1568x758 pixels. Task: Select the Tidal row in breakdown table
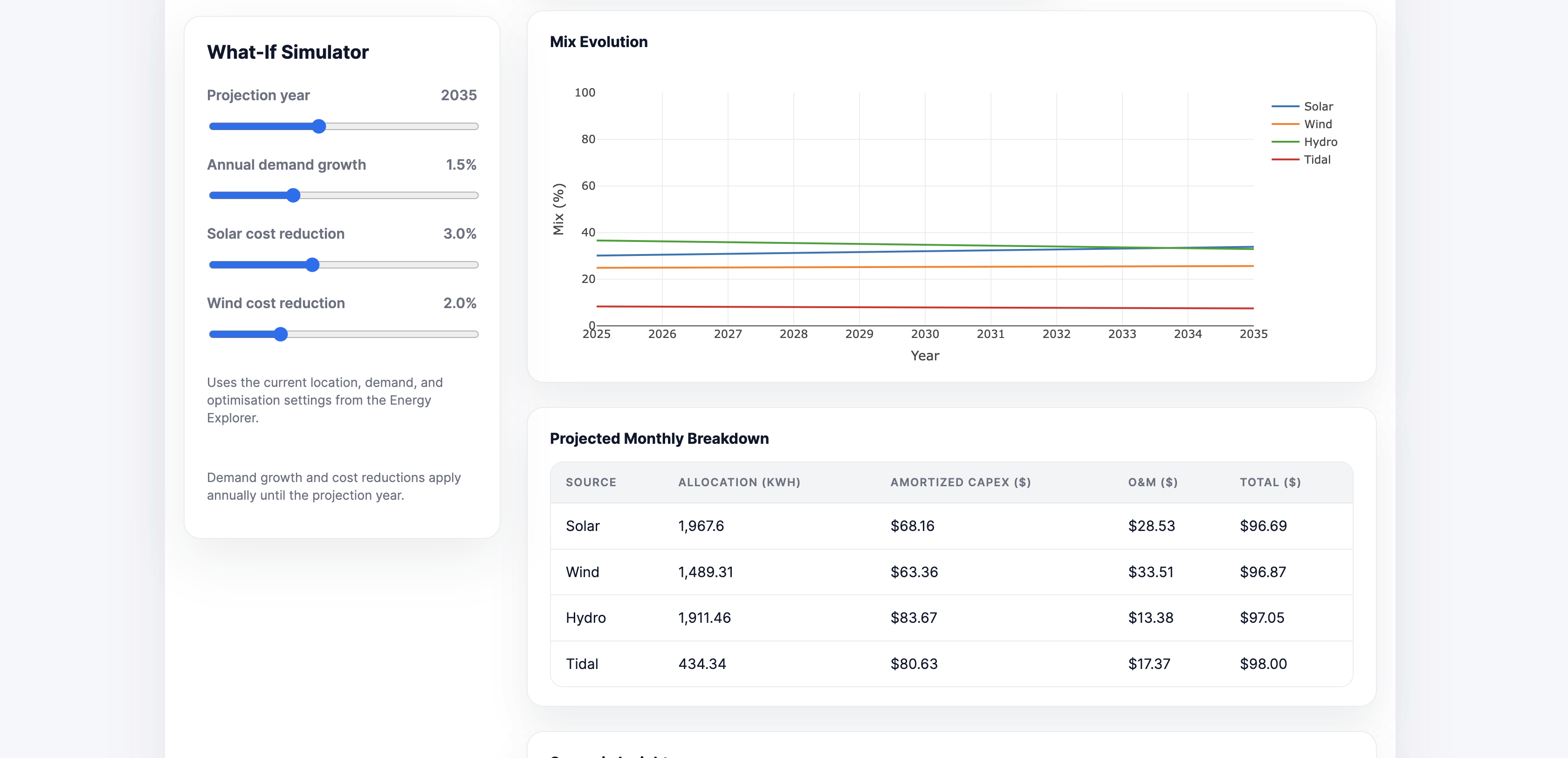pos(582,664)
